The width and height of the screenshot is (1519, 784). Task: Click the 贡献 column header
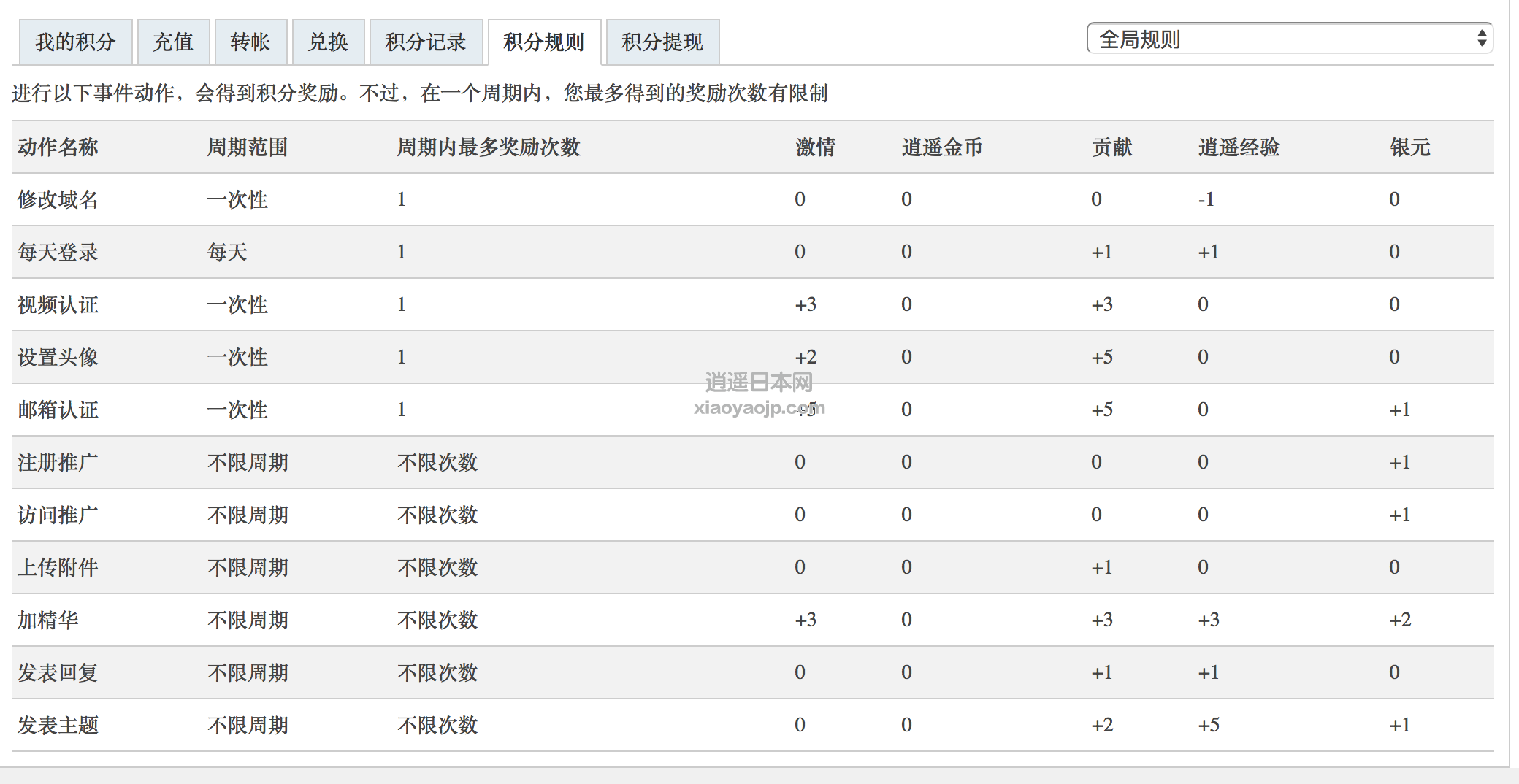1111,147
